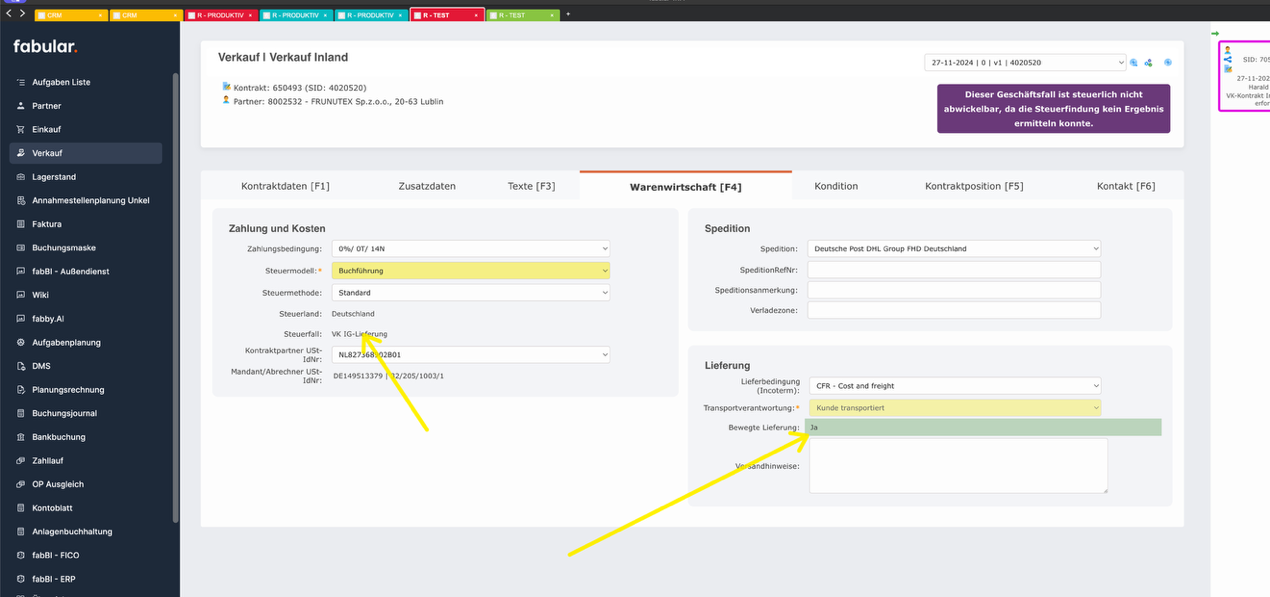Screen dimensions: 1270x597
Task: Click the globe icon right of the share icon
Action: click(x=1168, y=63)
